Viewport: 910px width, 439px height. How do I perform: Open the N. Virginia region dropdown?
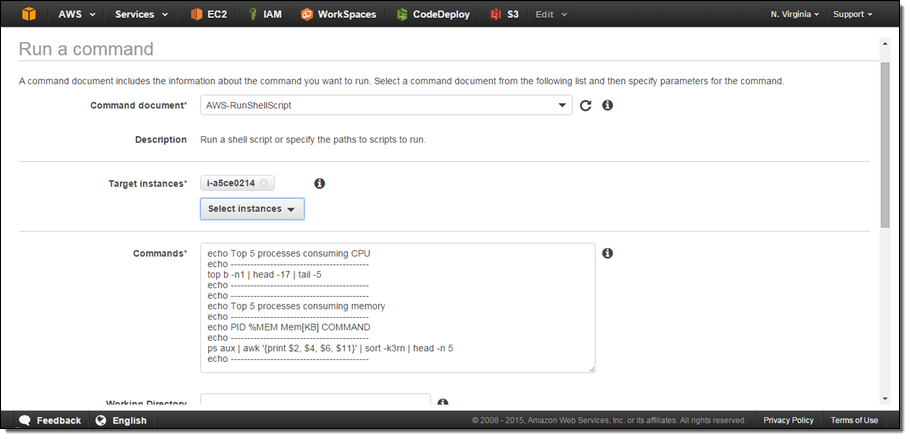coord(795,14)
